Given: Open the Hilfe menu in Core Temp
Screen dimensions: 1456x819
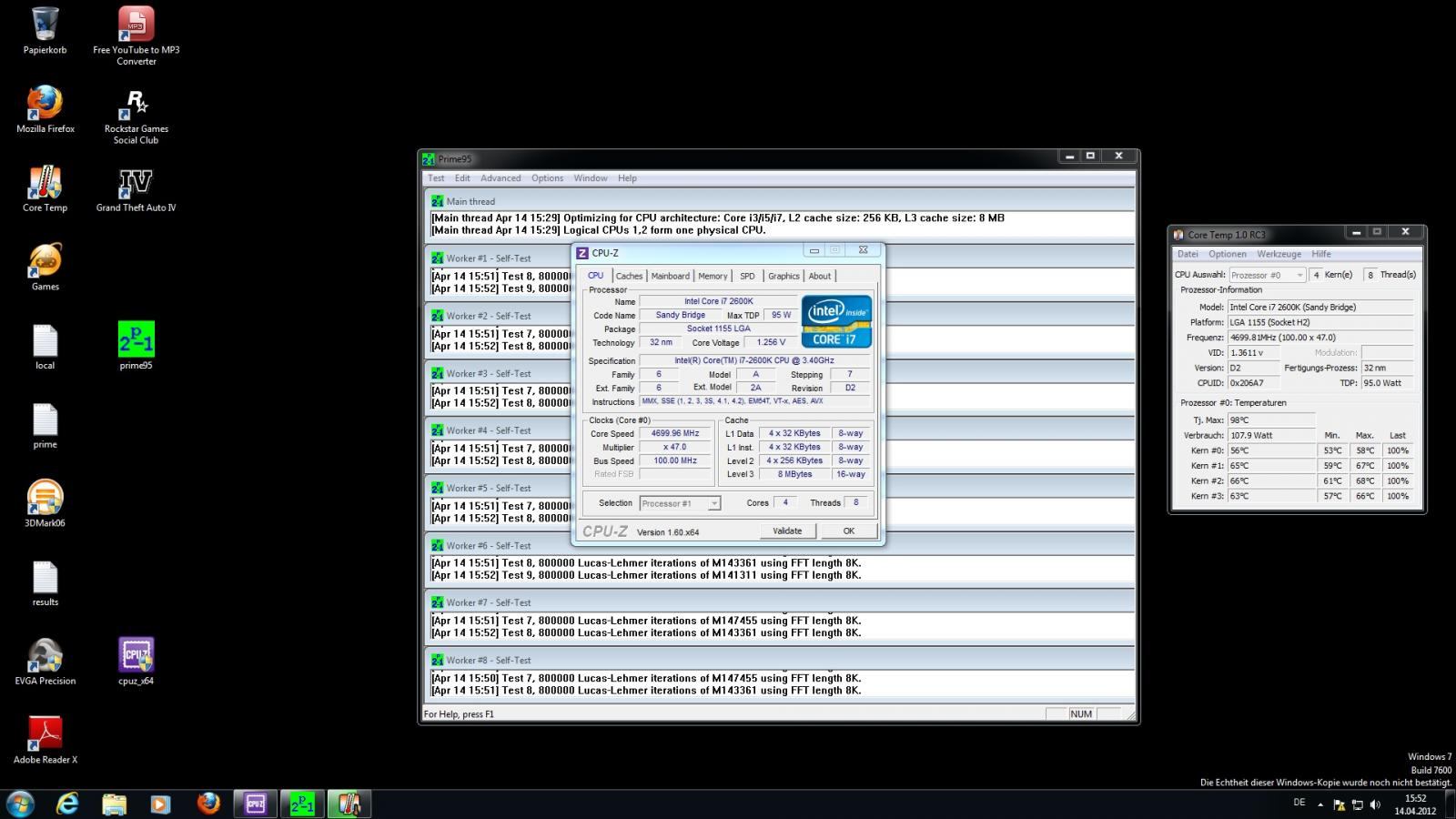Looking at the screenshot, I should coord(1321,254).
